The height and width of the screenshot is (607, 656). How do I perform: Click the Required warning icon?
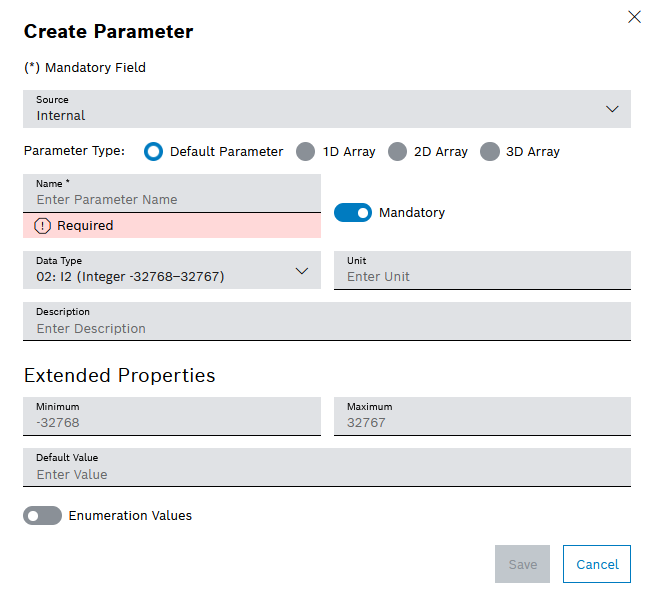[42, 226]
